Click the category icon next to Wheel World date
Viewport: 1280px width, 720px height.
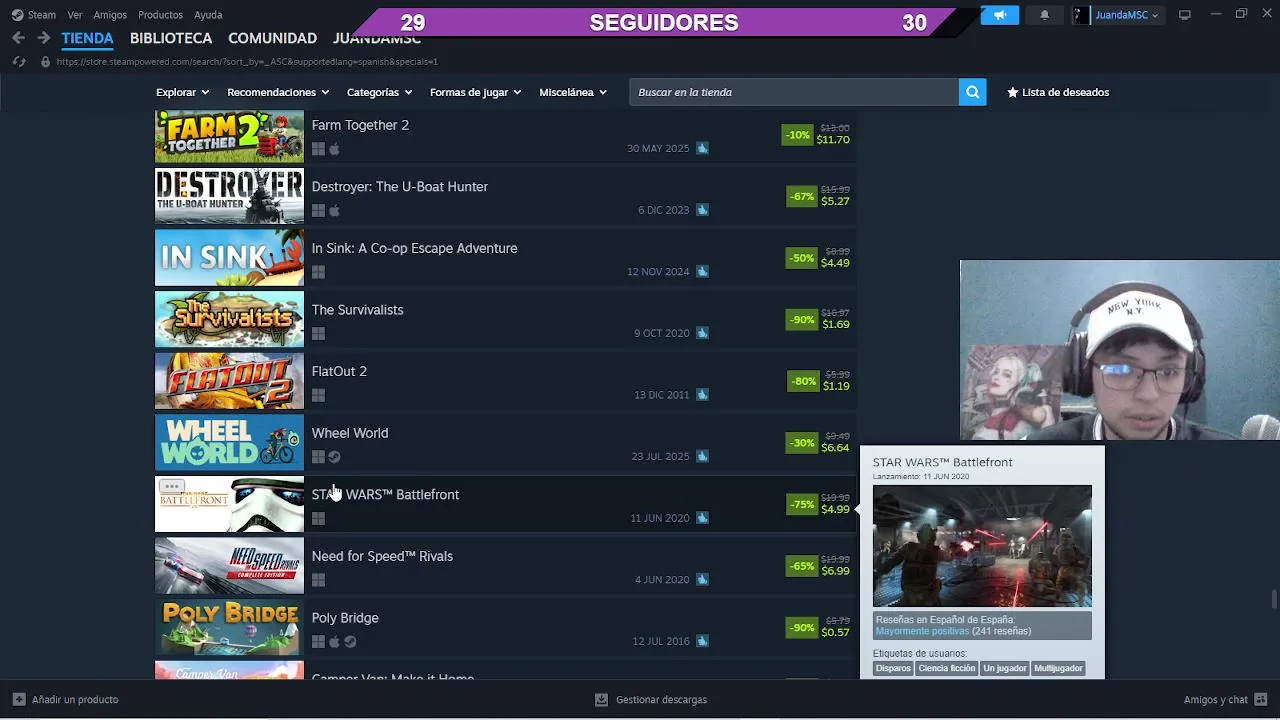click(x=702, y=456)
